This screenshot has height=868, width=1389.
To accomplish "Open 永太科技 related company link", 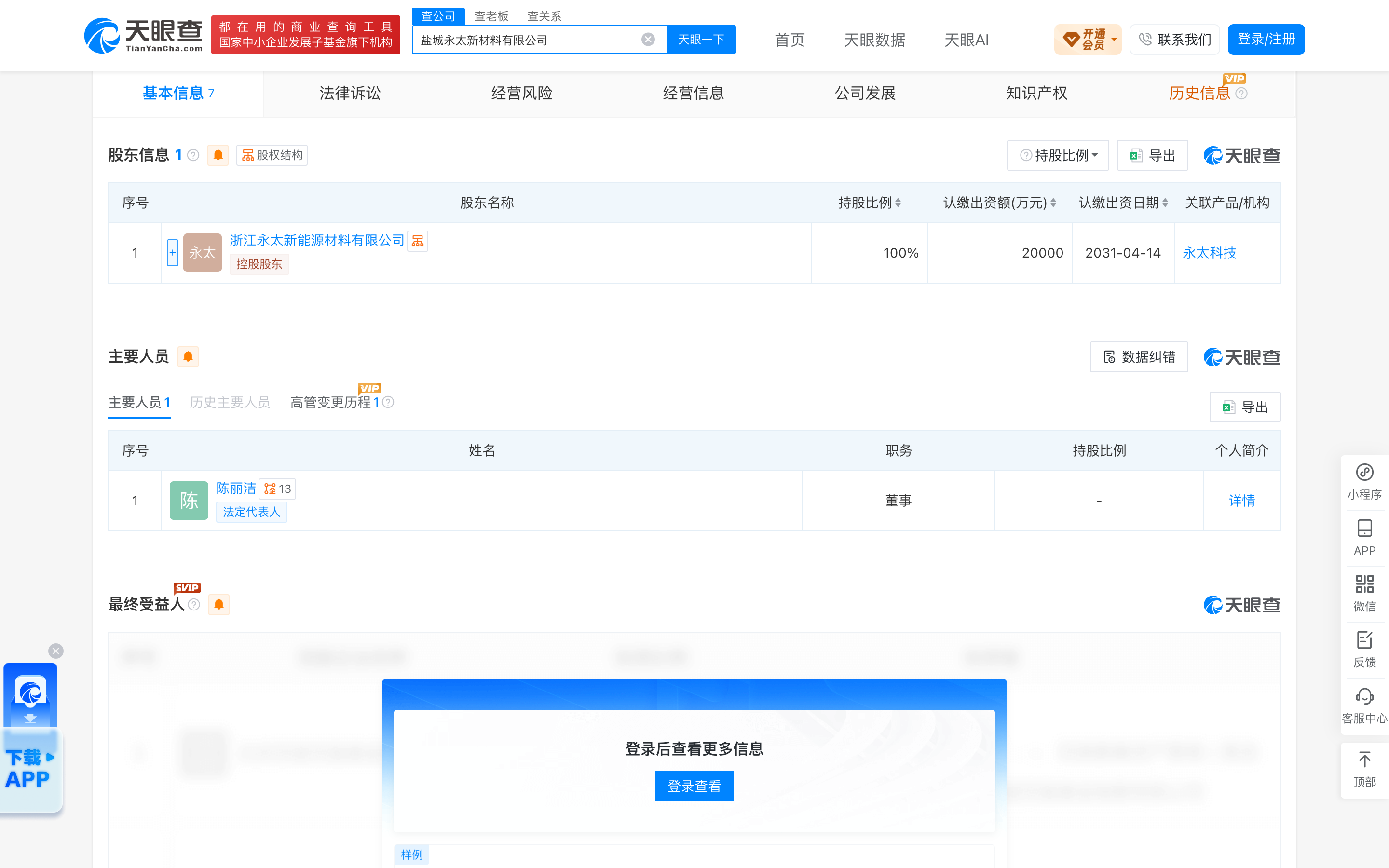I will tap(1210, 253).
